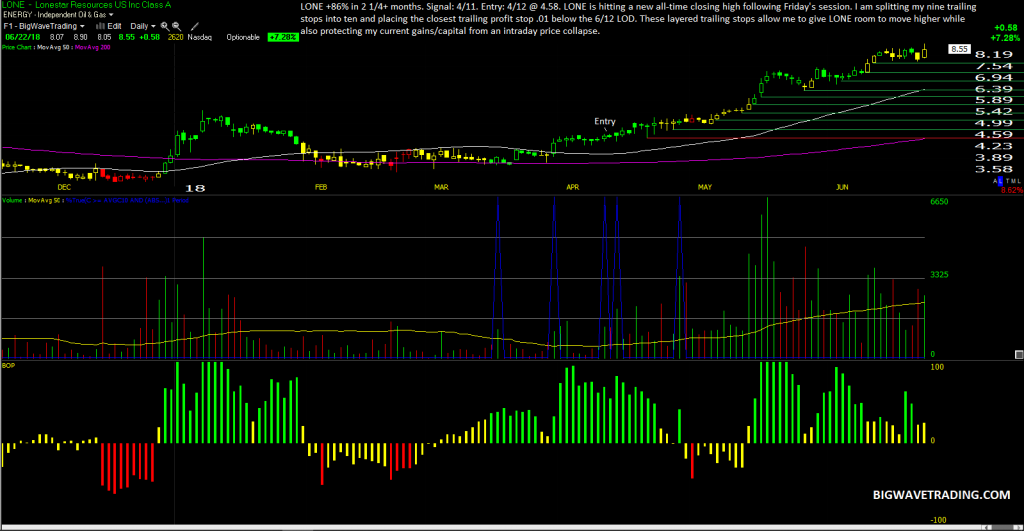
Task: Click the %True condition indicator label
Action: (127, 201)
